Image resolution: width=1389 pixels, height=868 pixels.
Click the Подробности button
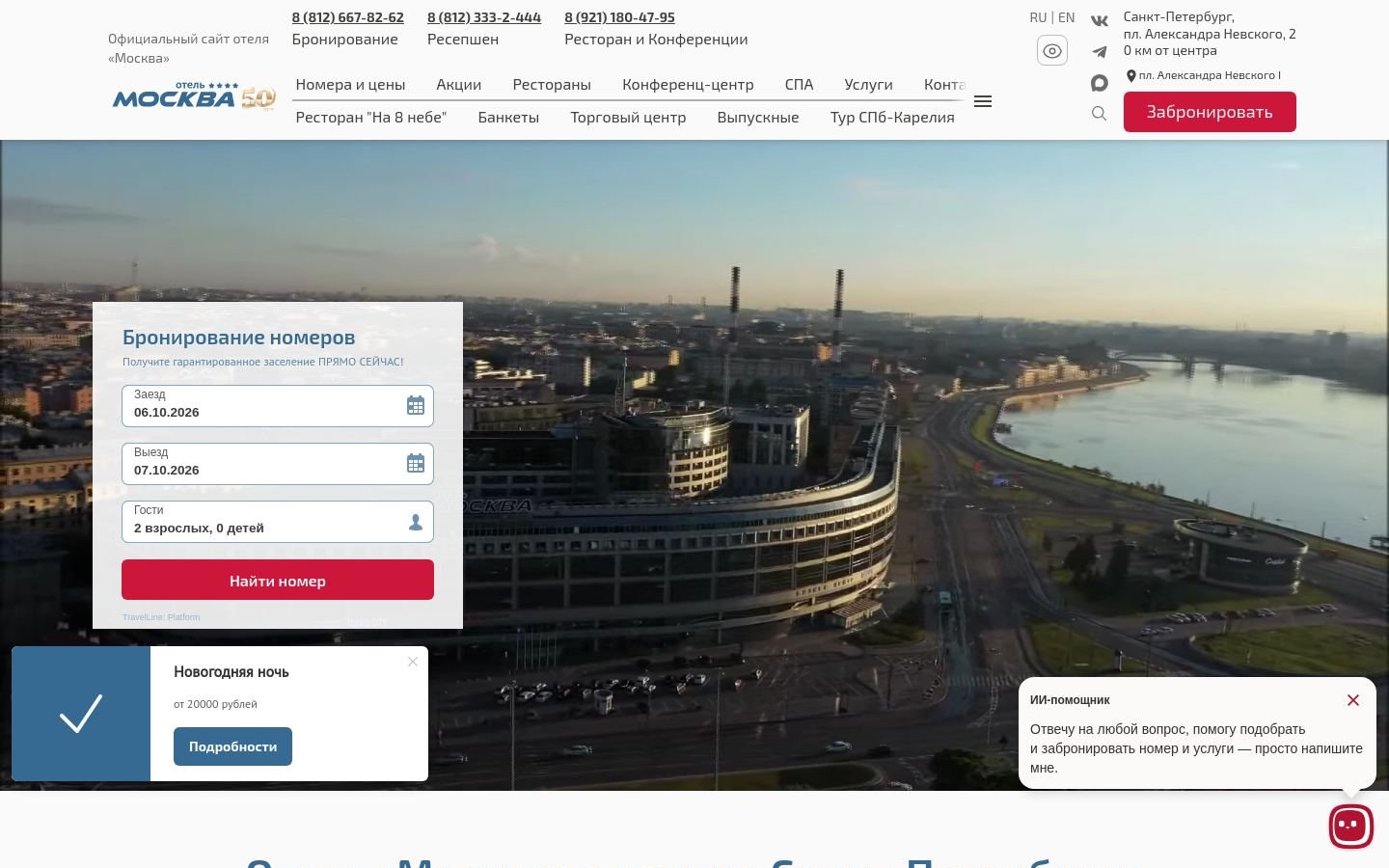tap(232, 746)
